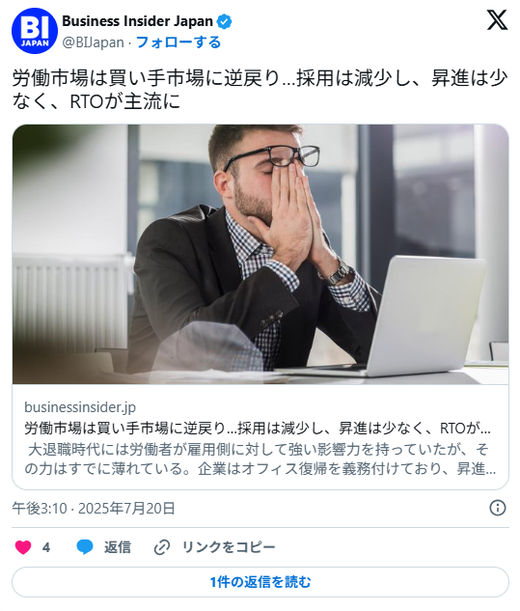
Task: Click the like count number 4
Action: pyautogui.click(x=46, y=547)
